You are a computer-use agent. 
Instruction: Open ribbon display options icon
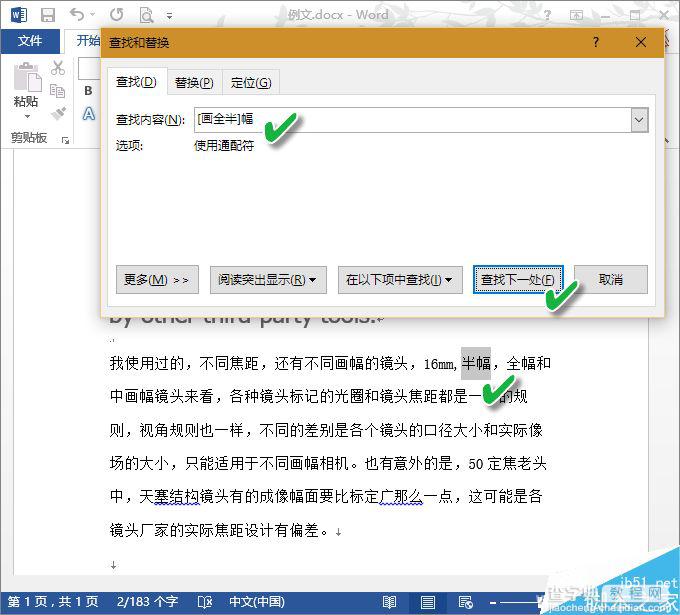point(576,15)
